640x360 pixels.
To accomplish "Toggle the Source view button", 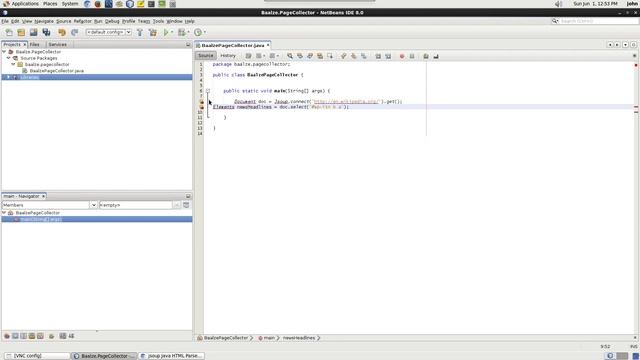I will coord(206,56).
